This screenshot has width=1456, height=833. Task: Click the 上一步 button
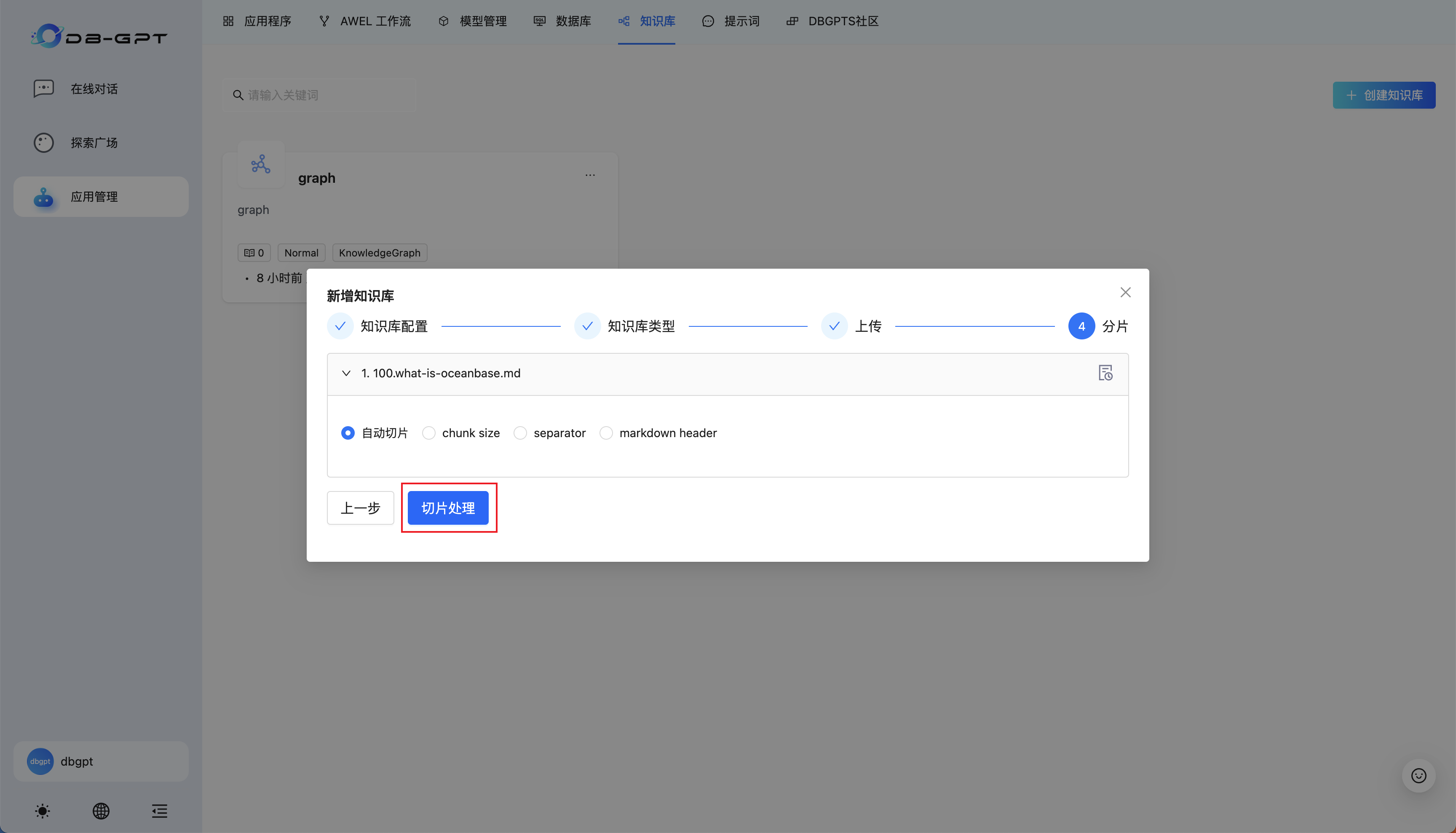coord(360,508)
